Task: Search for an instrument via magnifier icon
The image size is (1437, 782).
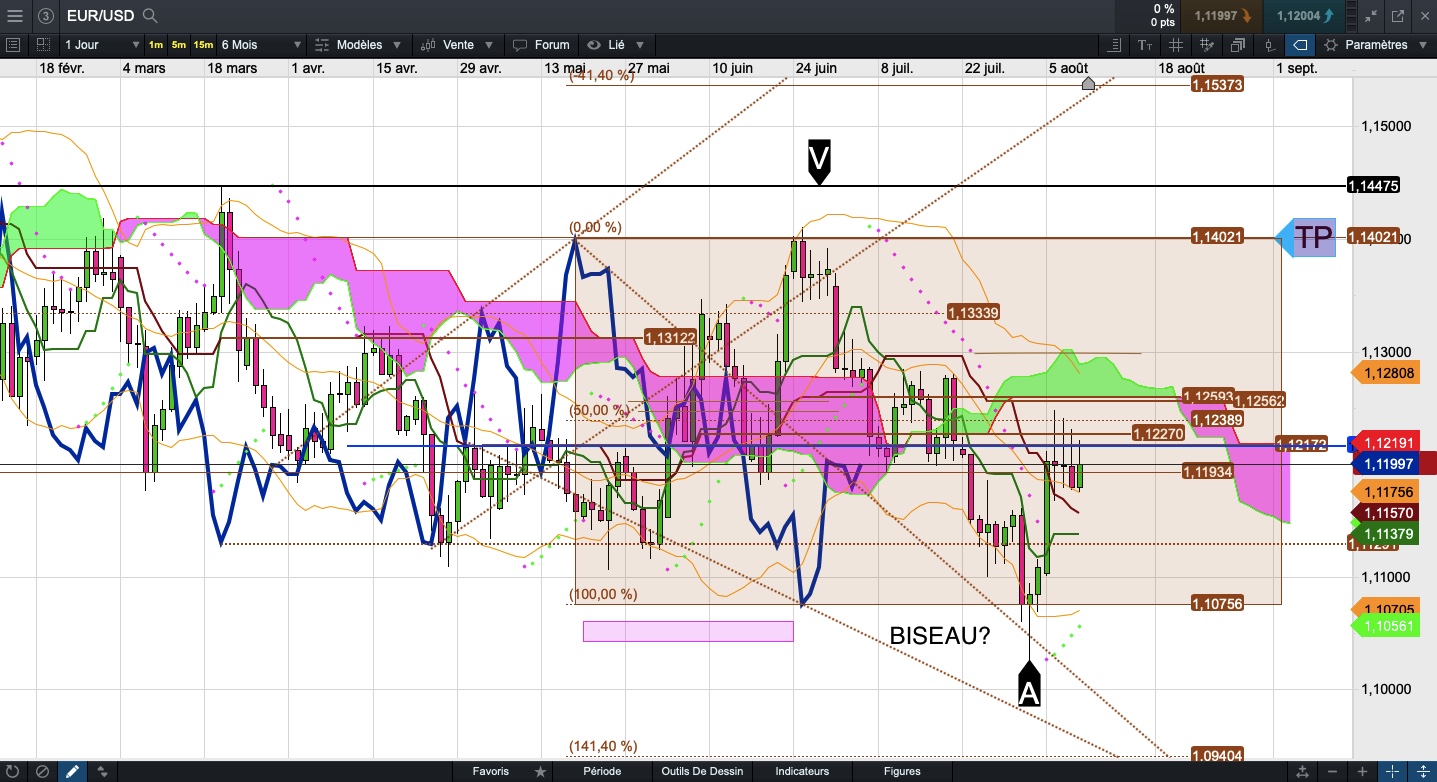Action: (x=150, y=15)
